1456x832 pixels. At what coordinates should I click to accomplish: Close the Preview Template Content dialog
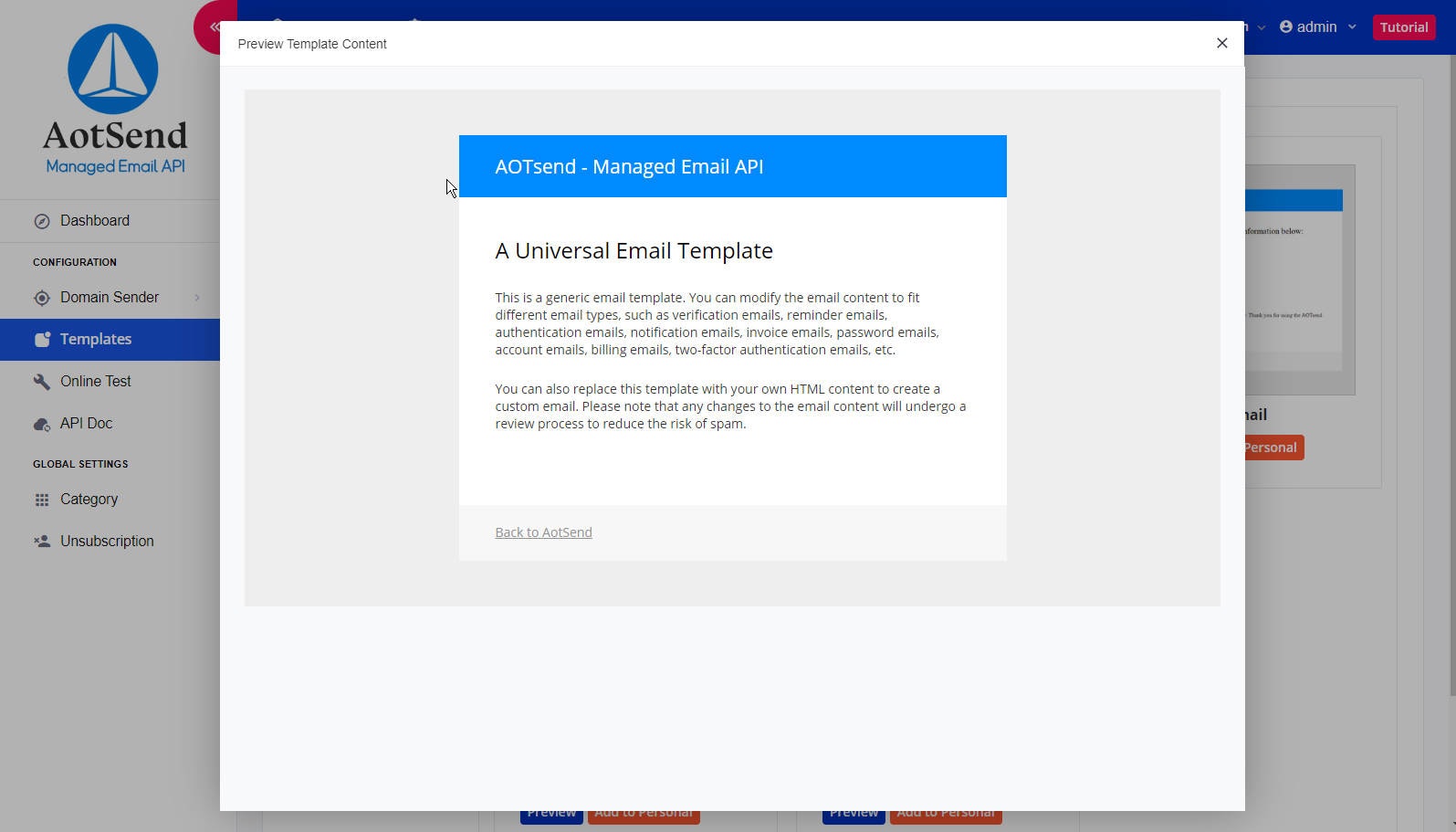pyautogui.click(x=1221, y=43)
